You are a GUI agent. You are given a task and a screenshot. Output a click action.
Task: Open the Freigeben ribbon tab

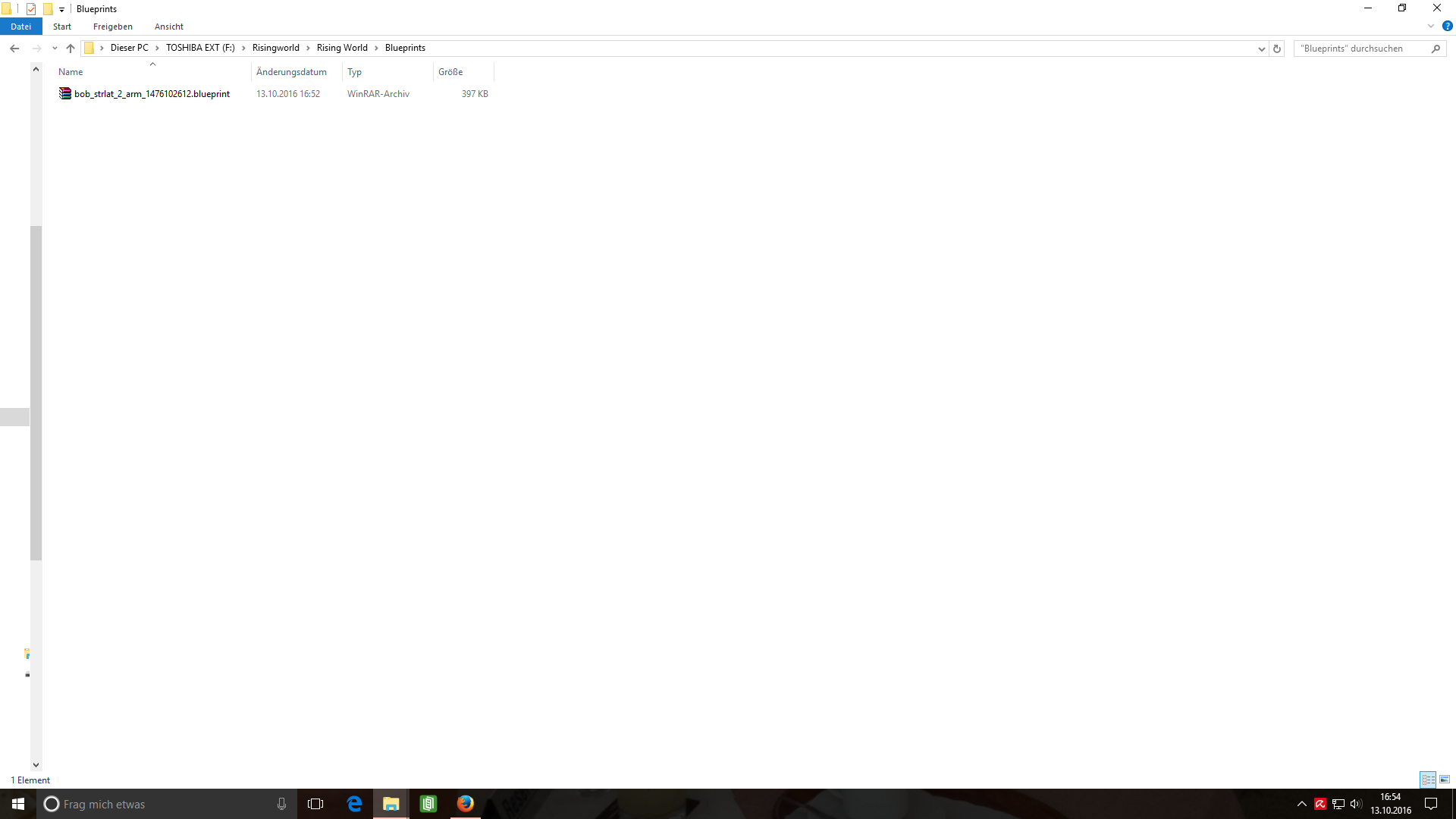pyautogui.click(x=112, y=27)
